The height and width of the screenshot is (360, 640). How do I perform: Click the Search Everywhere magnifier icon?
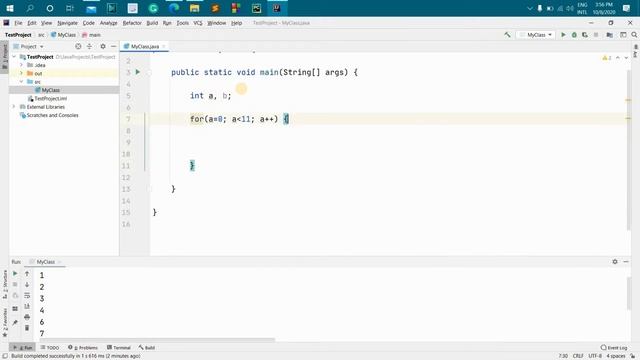(x=634, y=35)
